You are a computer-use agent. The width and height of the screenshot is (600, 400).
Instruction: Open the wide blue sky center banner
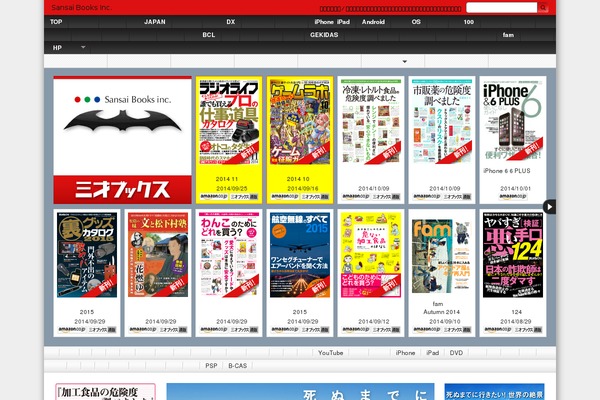click(300, 392)
